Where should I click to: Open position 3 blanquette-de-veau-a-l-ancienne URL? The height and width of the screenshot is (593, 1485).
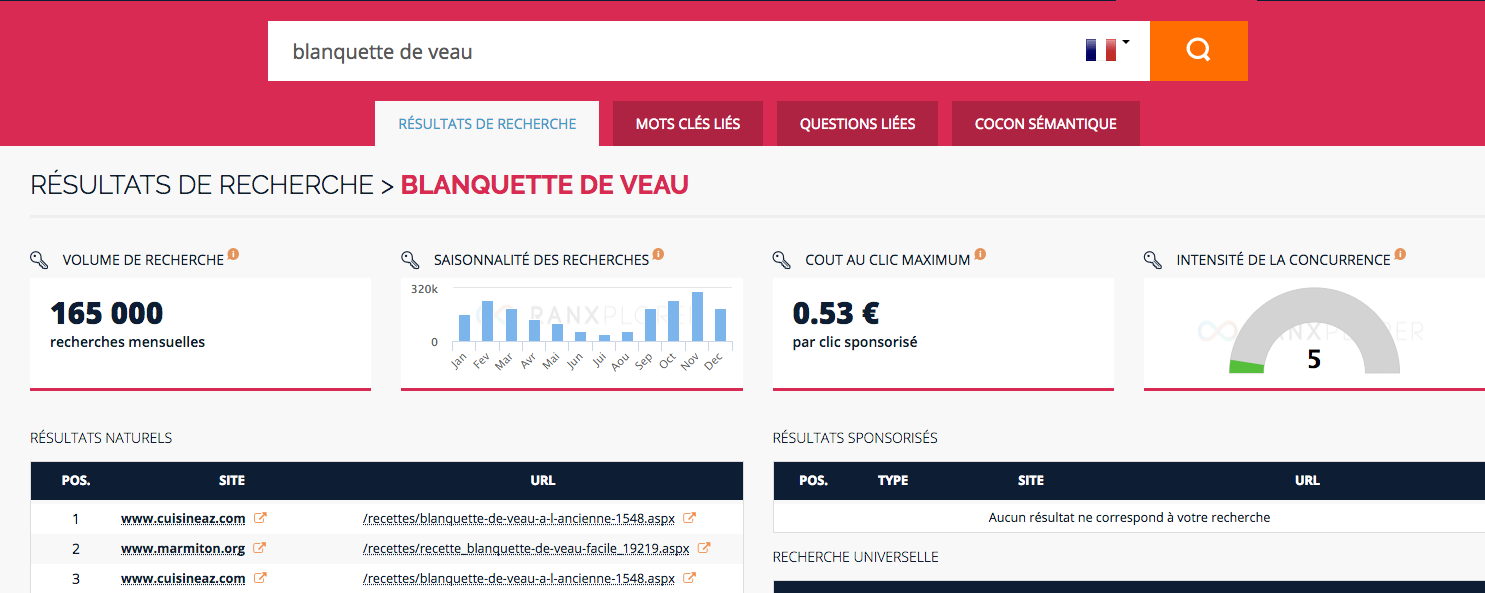pos(519,578)
